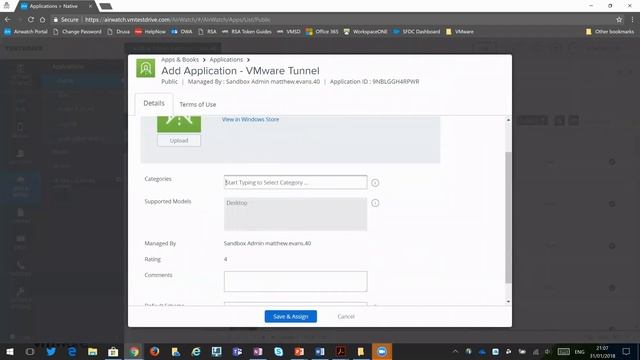This screenshot has width=640, height=360.
Task: Open WorkspaceONE bookmark
Action: 365,31
